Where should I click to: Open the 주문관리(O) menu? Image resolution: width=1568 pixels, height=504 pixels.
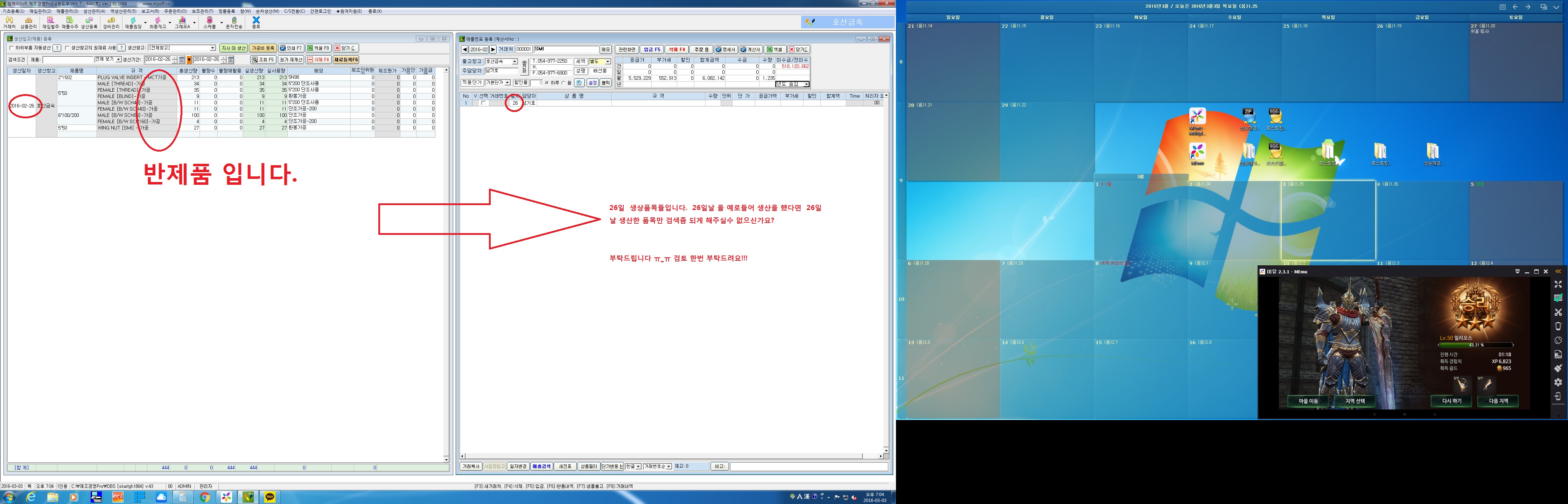[x=175, y=11]
